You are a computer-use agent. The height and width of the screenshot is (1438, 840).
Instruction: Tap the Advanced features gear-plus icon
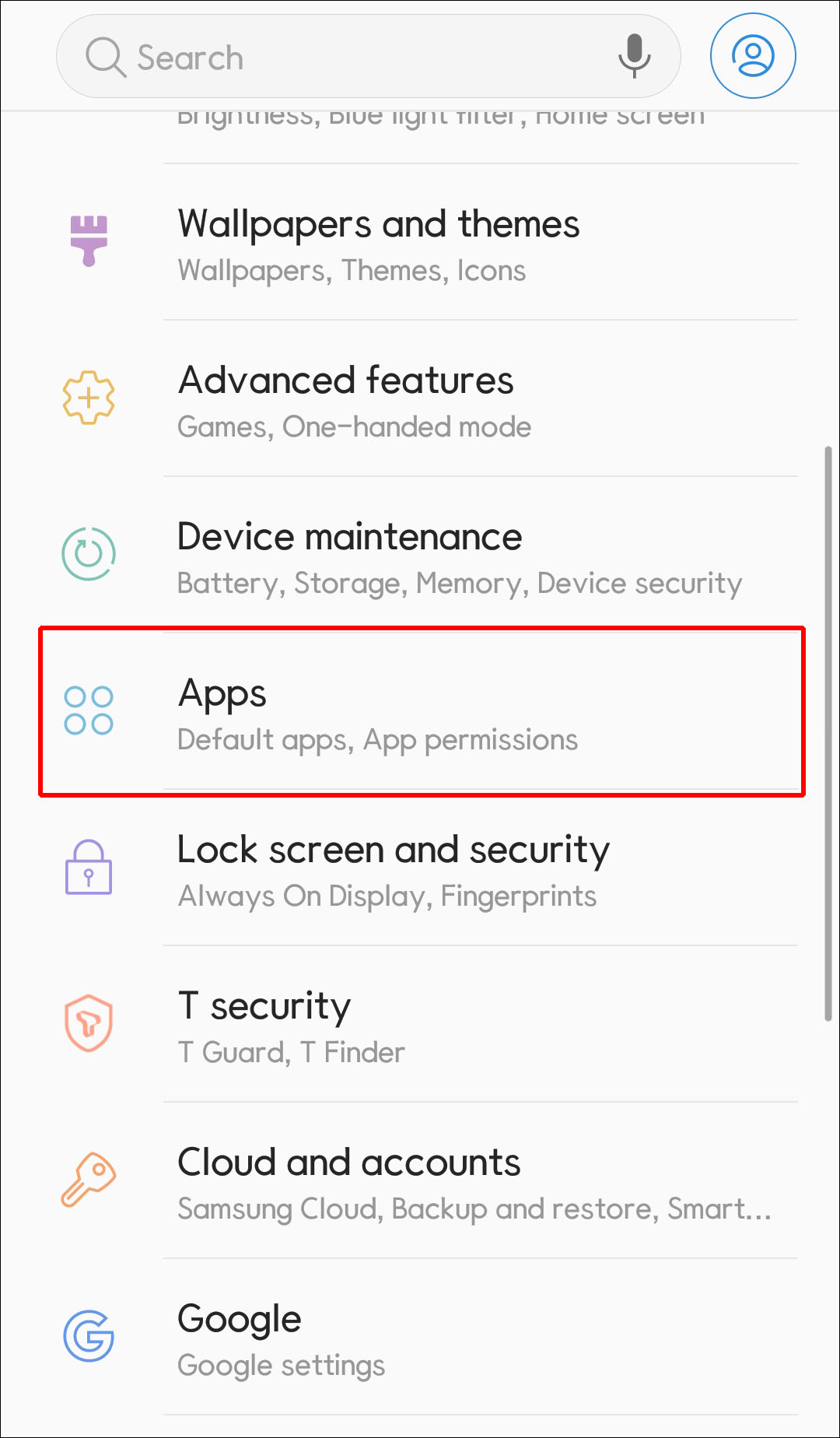pyautogui.click(x=89, y=398)
